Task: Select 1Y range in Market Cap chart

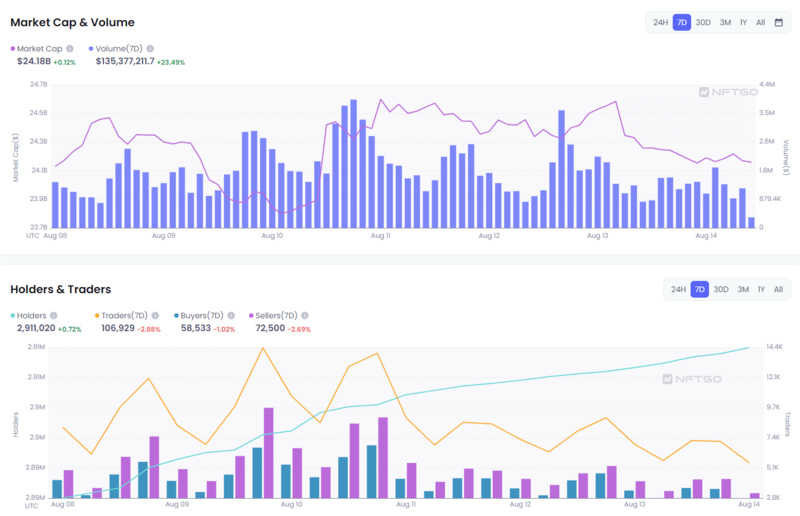Action: (x=743, y=22)
